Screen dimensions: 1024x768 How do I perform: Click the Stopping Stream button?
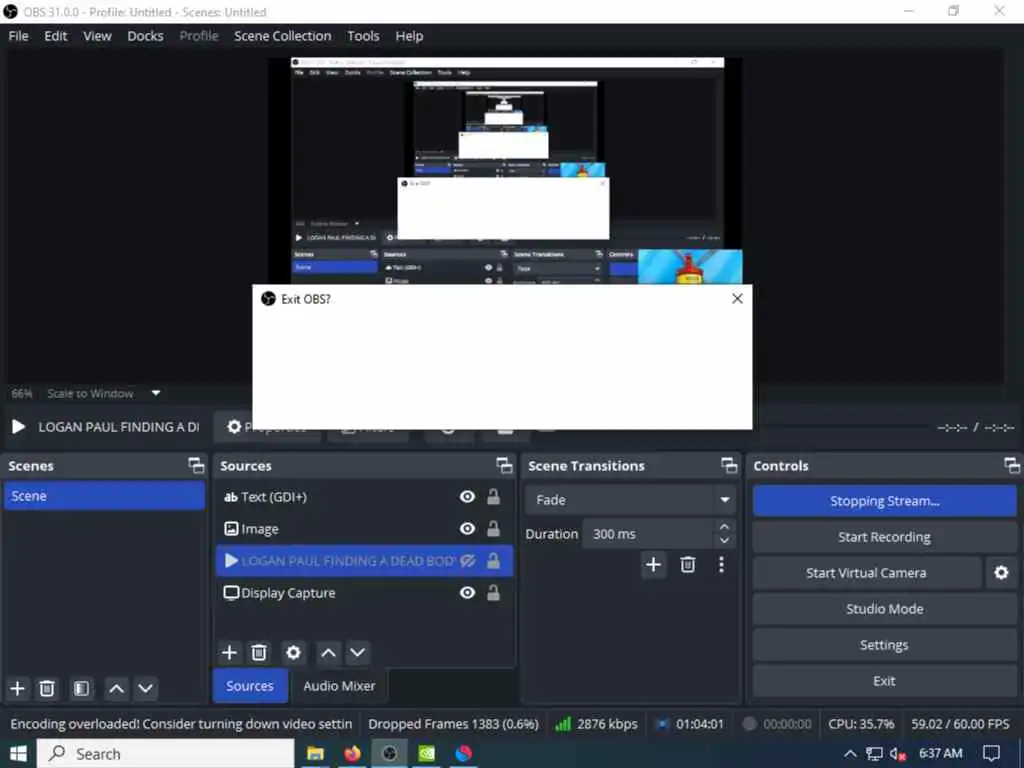click(x=884, y=501)
